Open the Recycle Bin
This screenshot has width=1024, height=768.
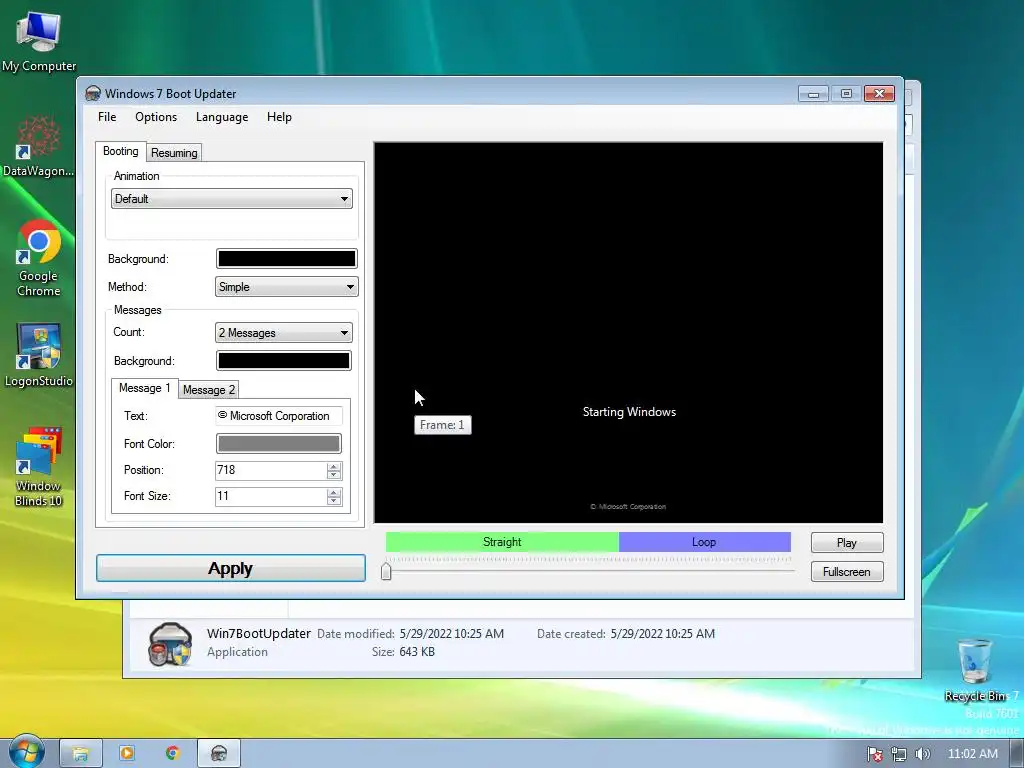click(x=974, y=669)
